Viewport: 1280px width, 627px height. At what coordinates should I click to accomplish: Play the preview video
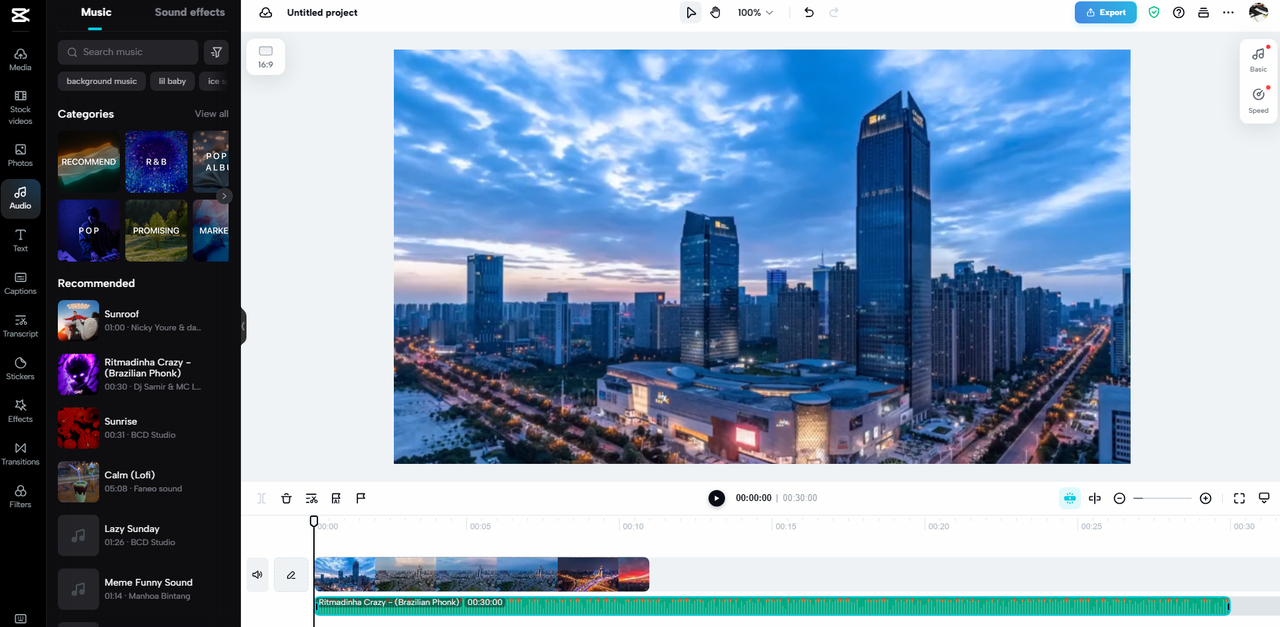pos(716,498)
